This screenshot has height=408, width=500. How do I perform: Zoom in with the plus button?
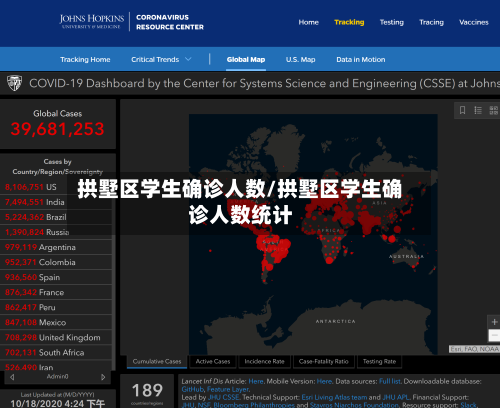[494, 322]
